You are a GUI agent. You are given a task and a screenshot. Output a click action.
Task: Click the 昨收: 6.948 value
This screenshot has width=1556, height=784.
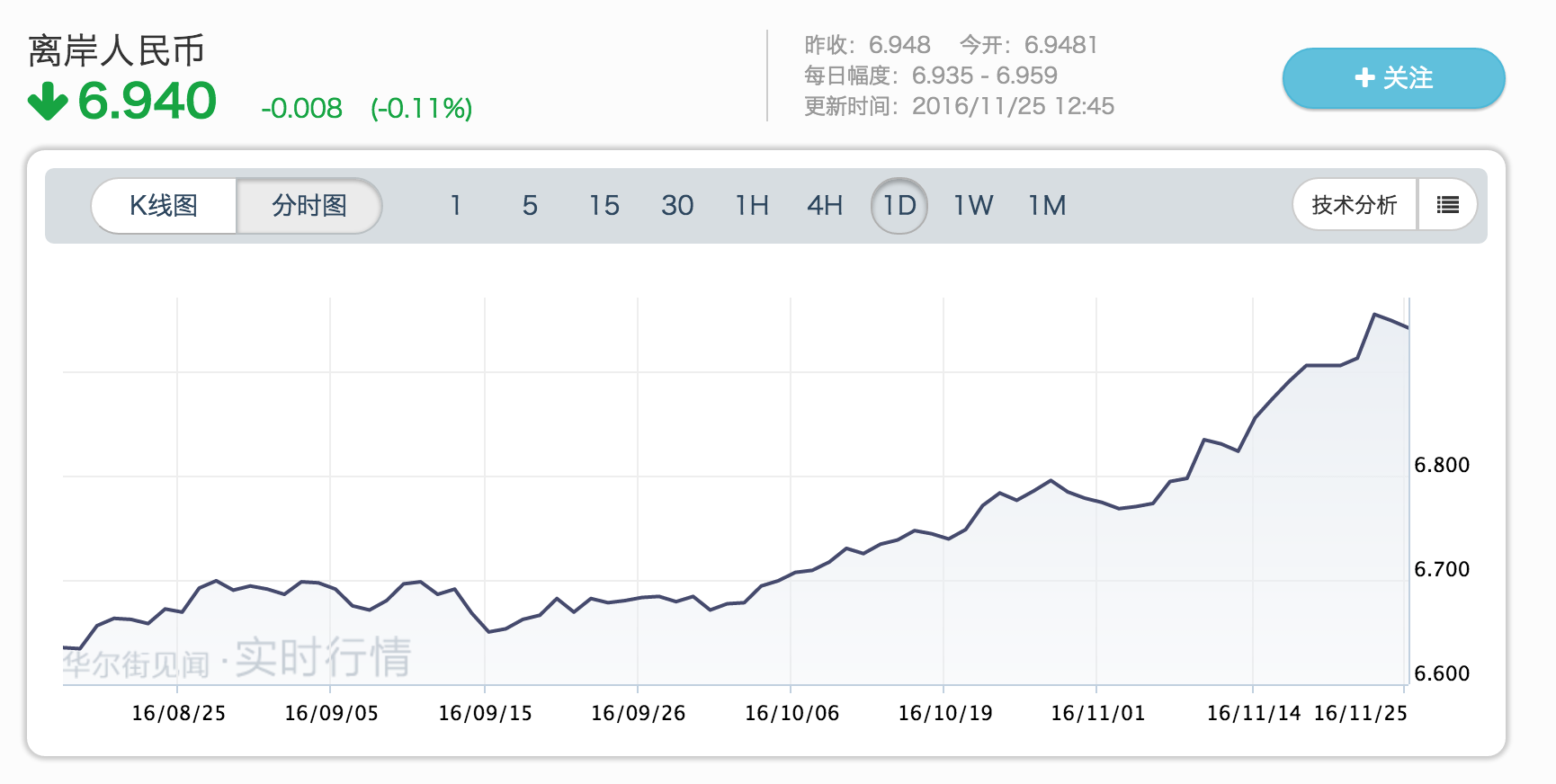point(867,45)
